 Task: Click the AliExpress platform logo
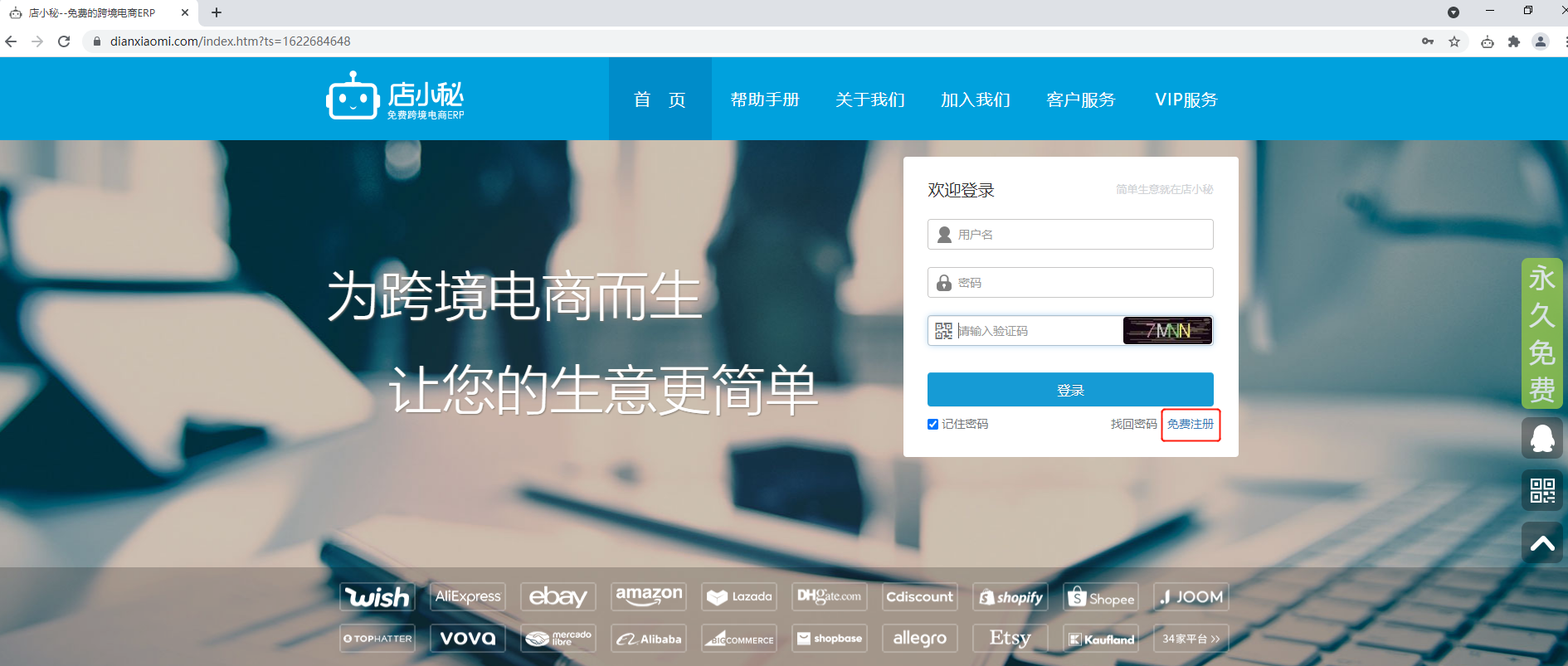[468, 596]
